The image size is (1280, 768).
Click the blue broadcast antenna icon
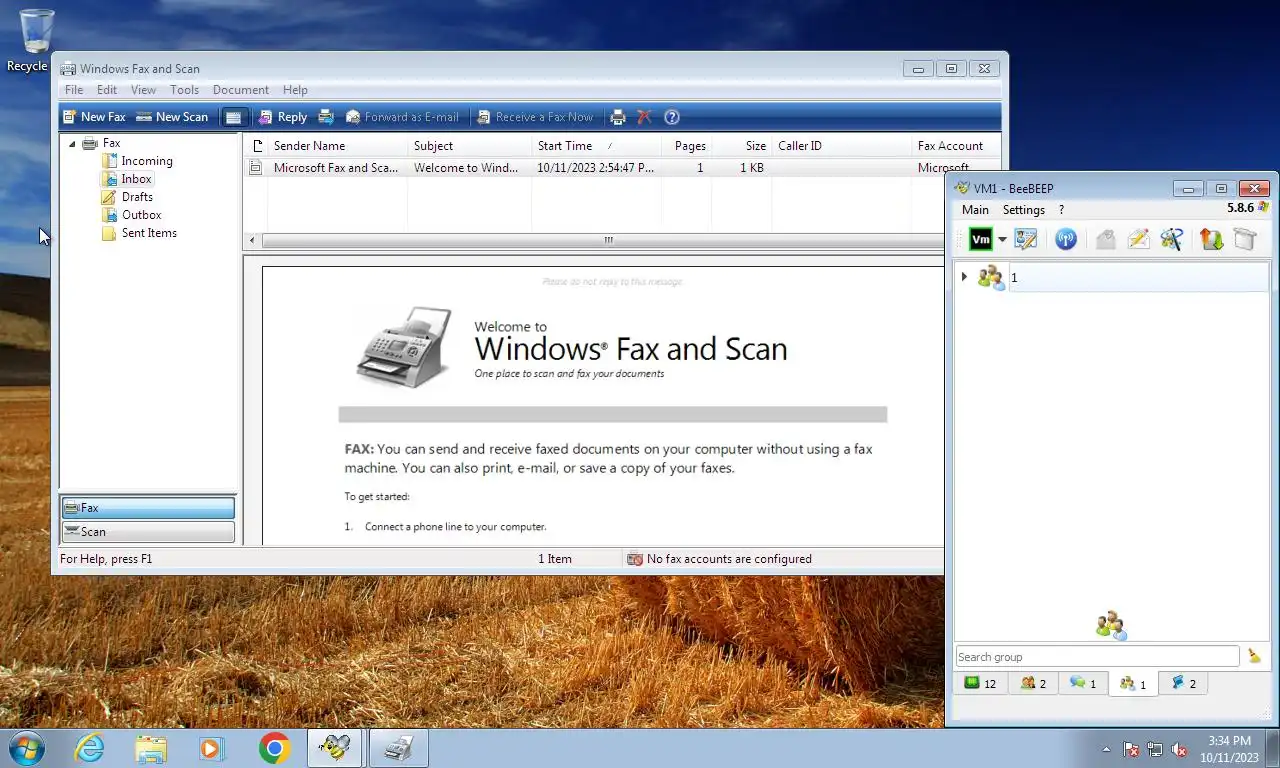point(1066,239)
